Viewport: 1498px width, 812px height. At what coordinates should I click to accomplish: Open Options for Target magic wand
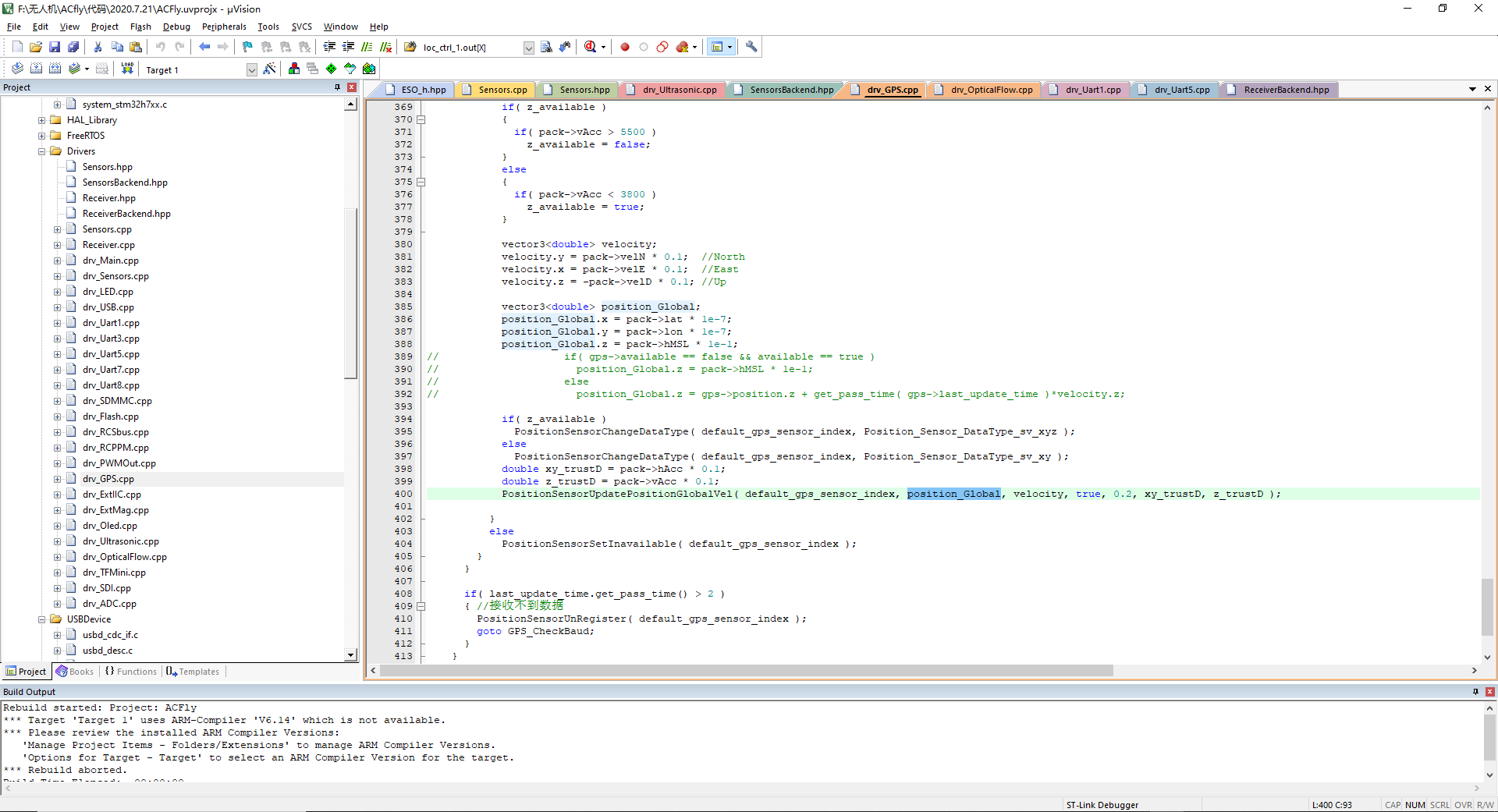point(269,69)
